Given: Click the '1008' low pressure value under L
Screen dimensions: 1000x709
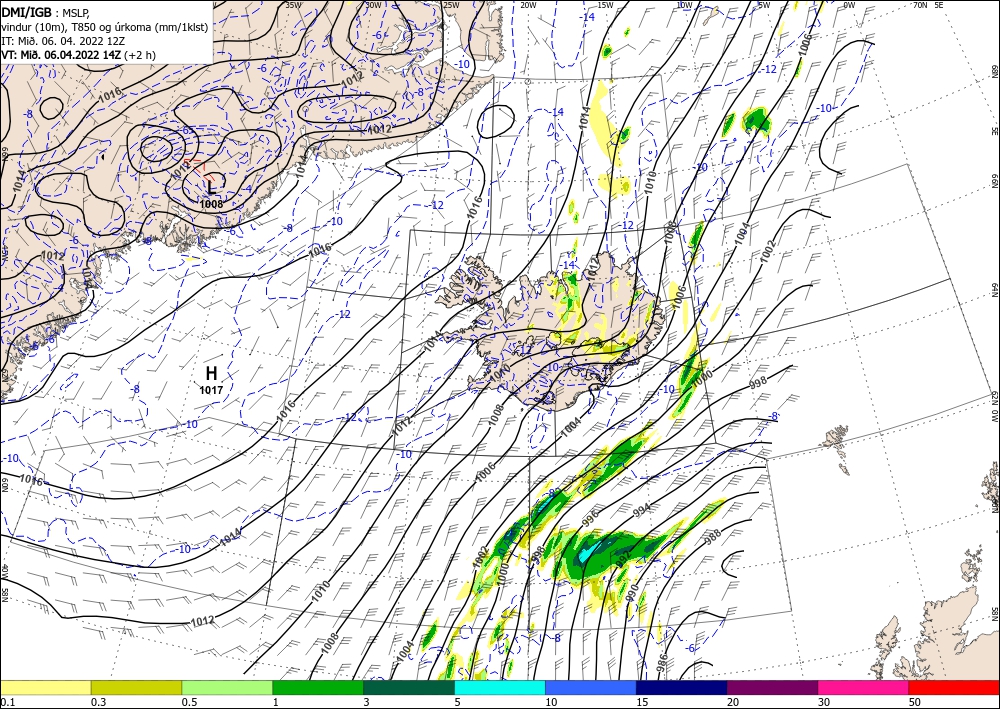Looking at the screenshot, I should [211, 204].
